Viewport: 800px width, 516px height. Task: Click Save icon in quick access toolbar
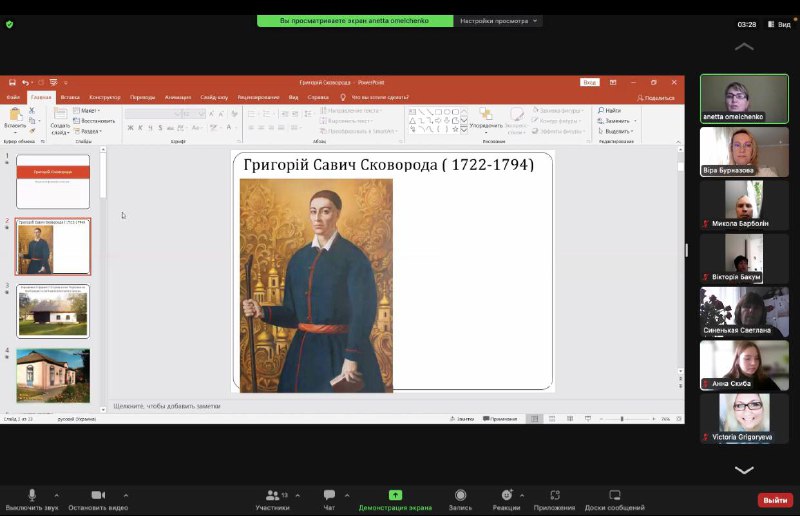point(12,82)
